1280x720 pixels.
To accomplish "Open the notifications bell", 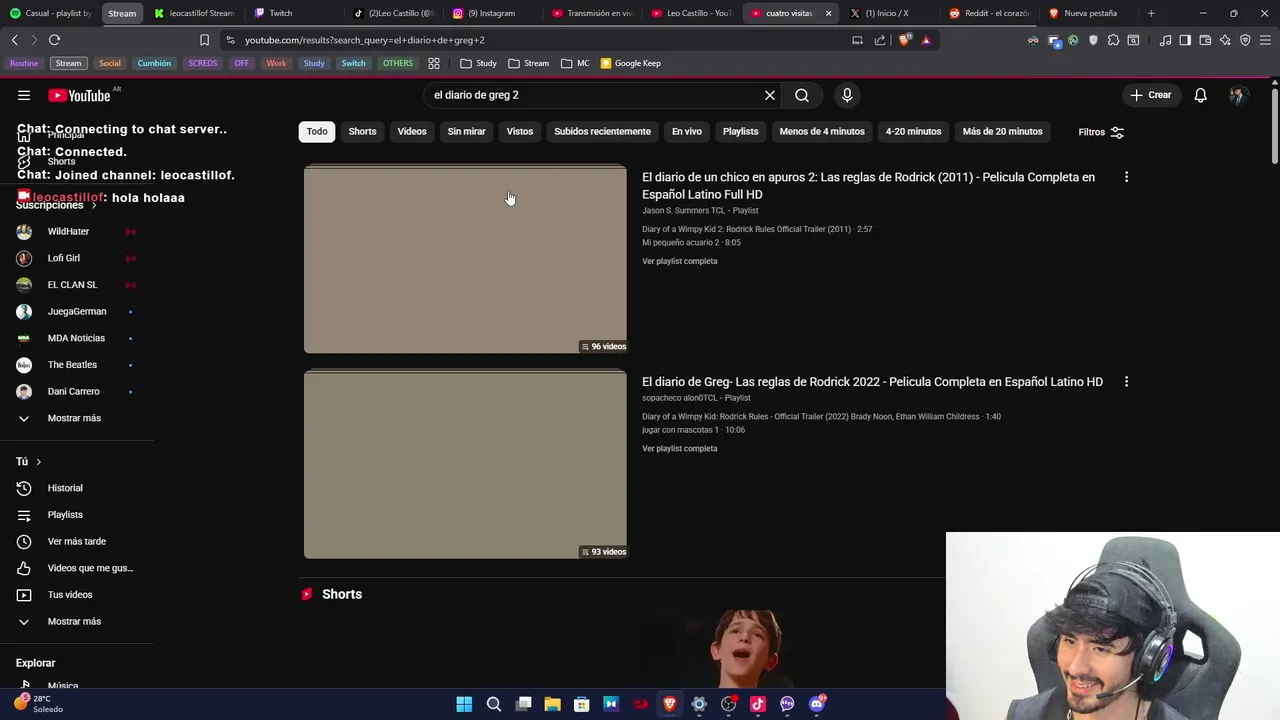I will pyautogui.click(x=1200, y=95).
